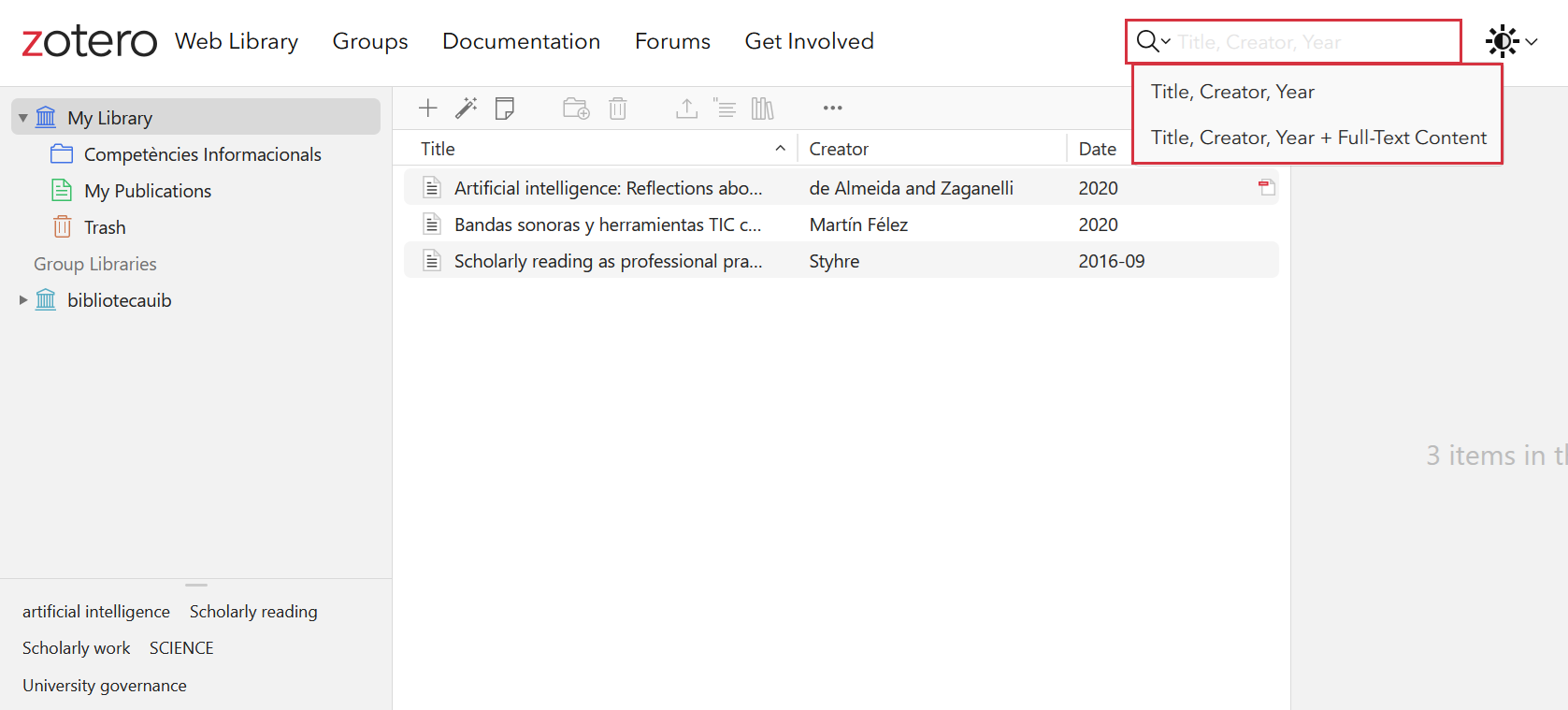Click the Create Bibliography books icon
Viewport: 1568px width, 710px height.
click(x=763, y=109)
